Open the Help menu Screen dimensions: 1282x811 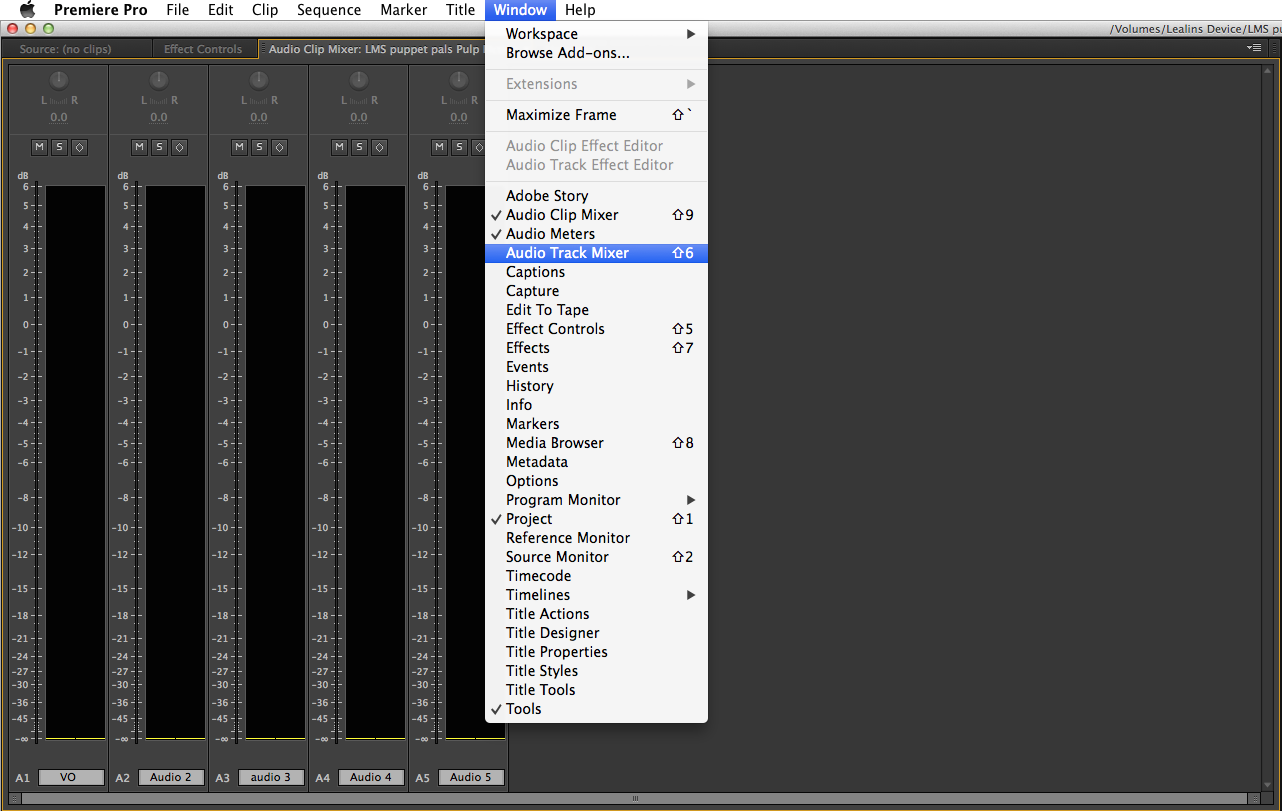580,10
